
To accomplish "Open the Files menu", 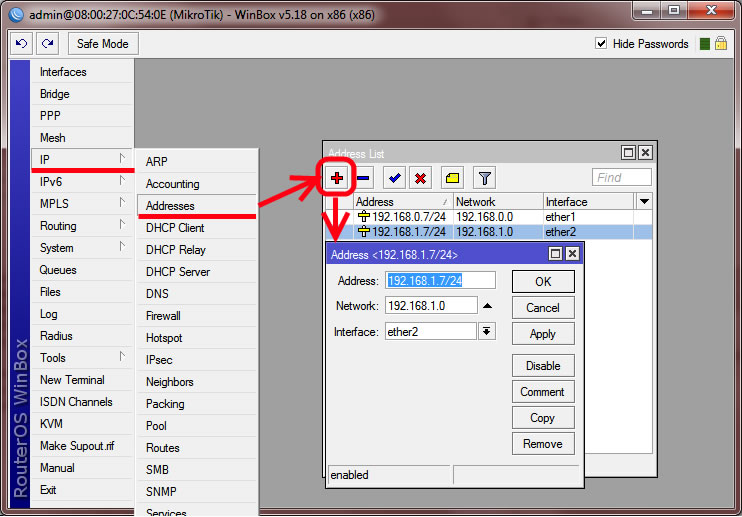I will 82,292.
